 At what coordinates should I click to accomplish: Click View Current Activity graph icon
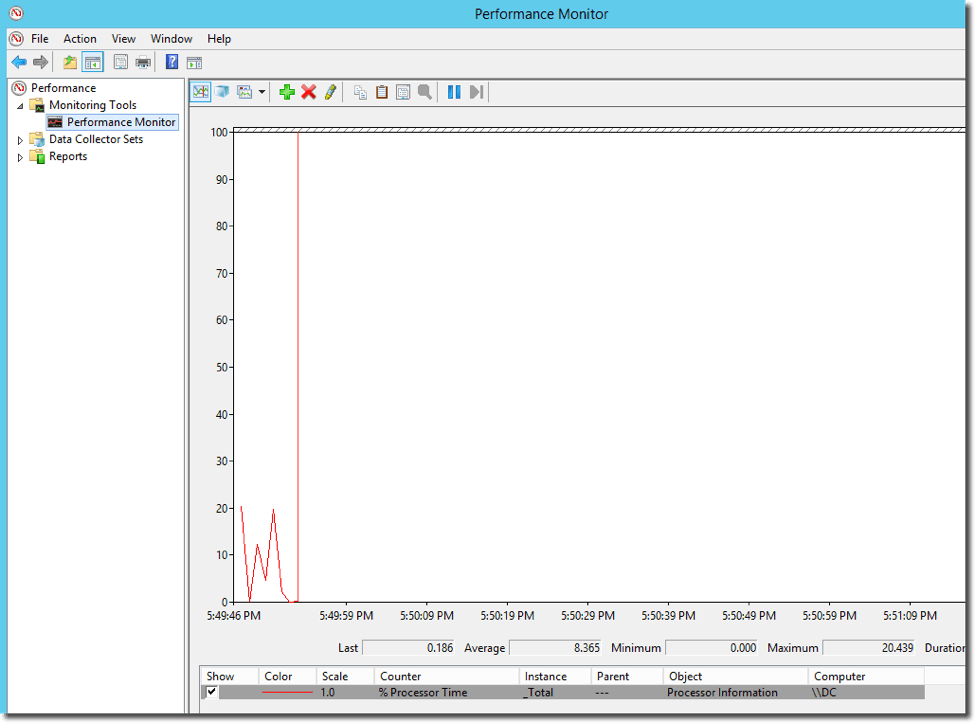(201, 92)
